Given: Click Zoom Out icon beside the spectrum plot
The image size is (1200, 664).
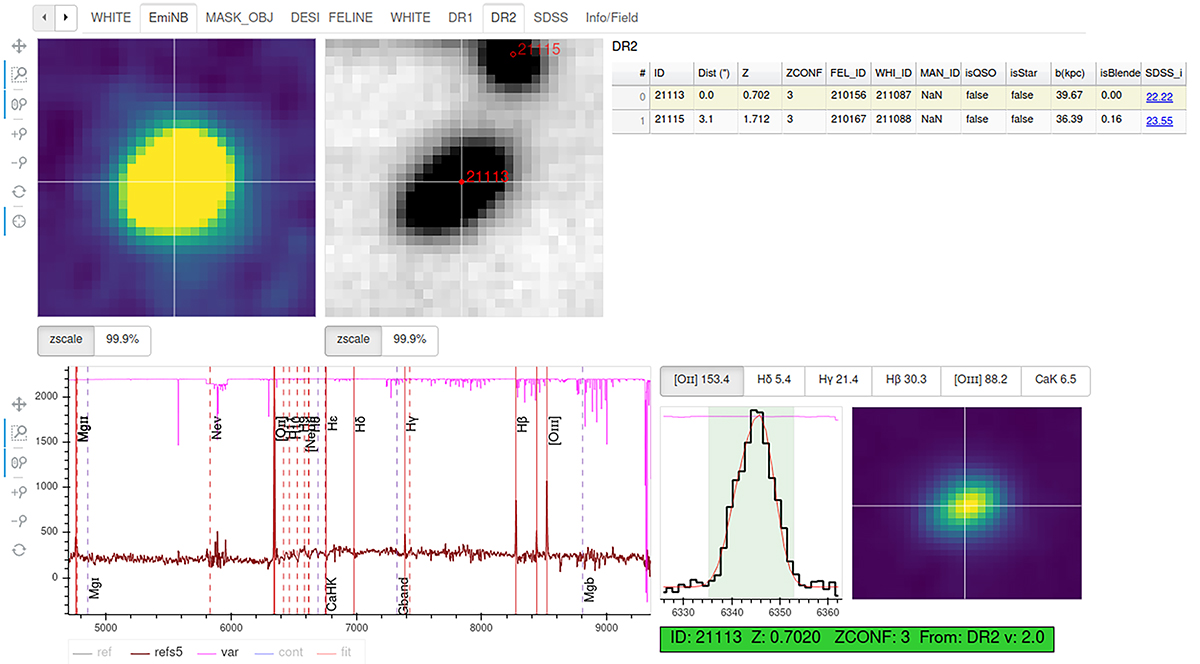Looking at the screenshot, I should pos(18,520).
